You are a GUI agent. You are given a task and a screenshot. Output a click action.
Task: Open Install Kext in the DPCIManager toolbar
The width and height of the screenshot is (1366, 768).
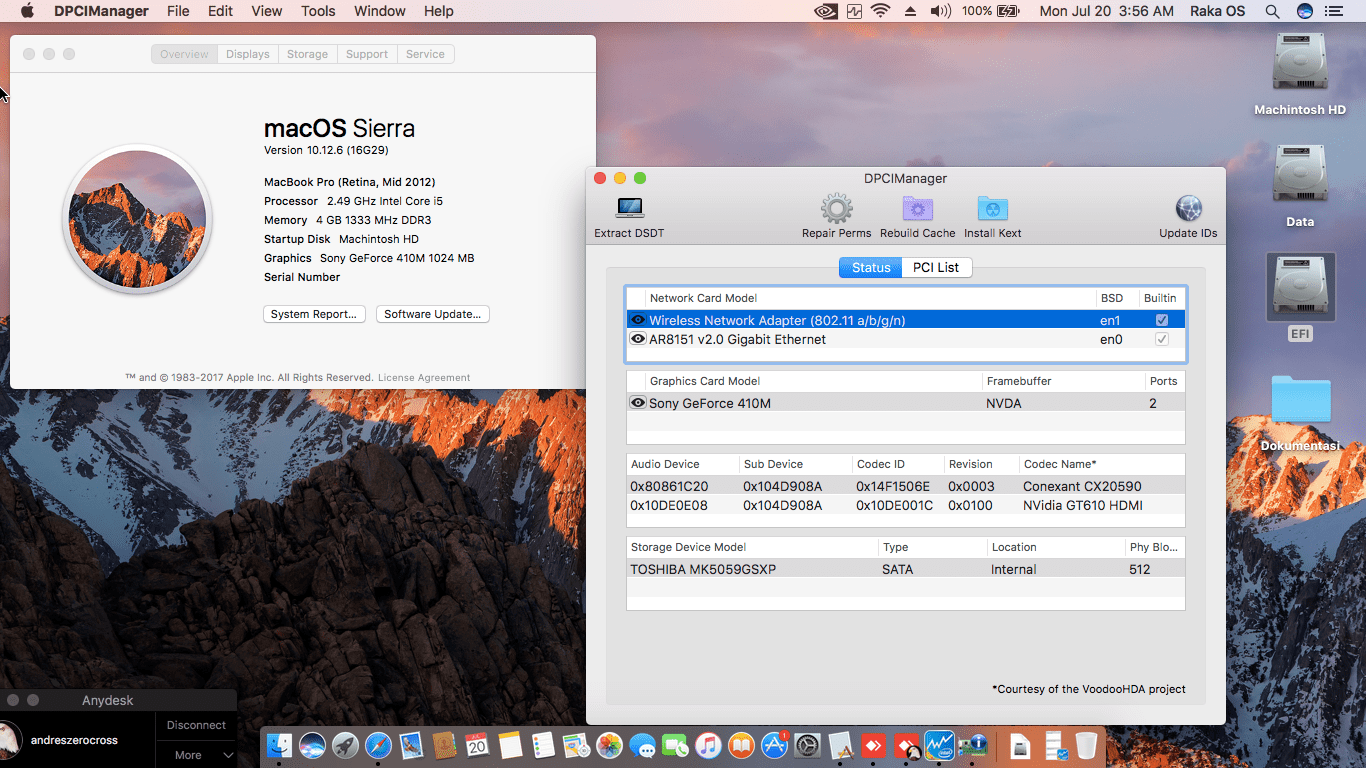992,208
